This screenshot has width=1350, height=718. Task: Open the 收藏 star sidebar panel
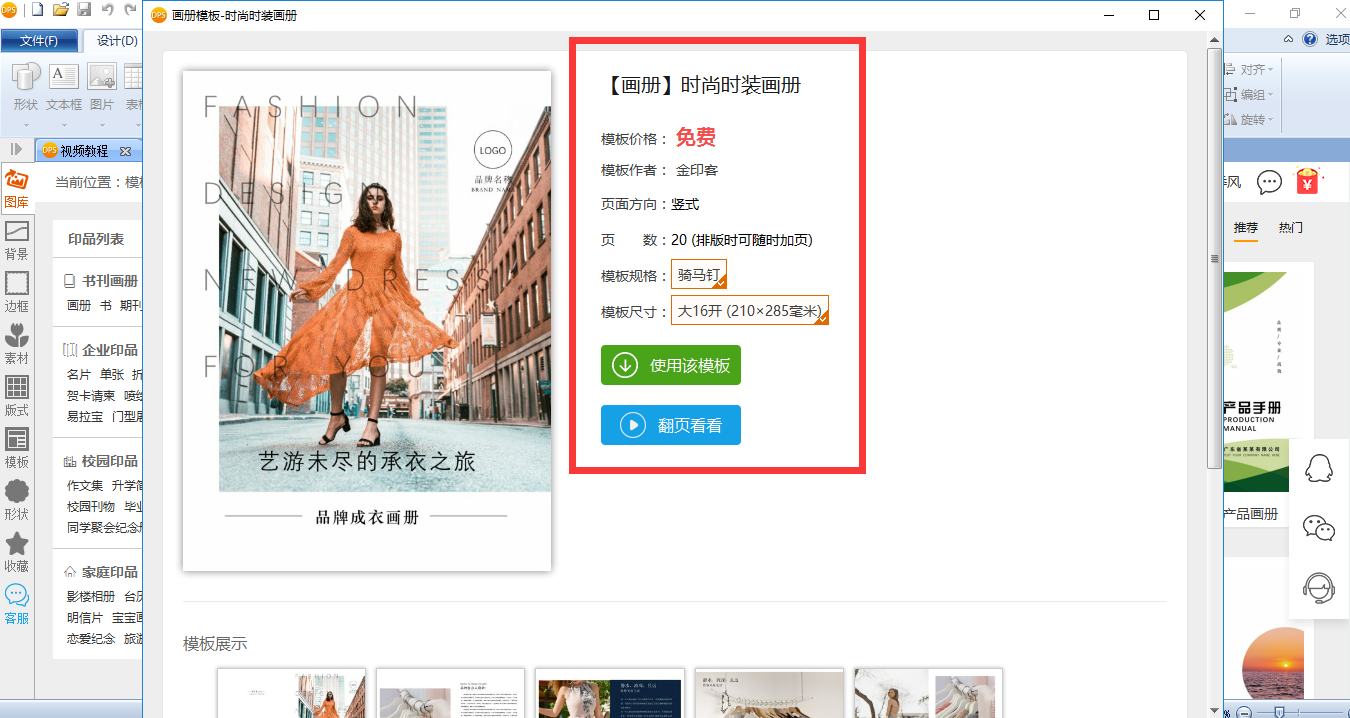(17, 553)
